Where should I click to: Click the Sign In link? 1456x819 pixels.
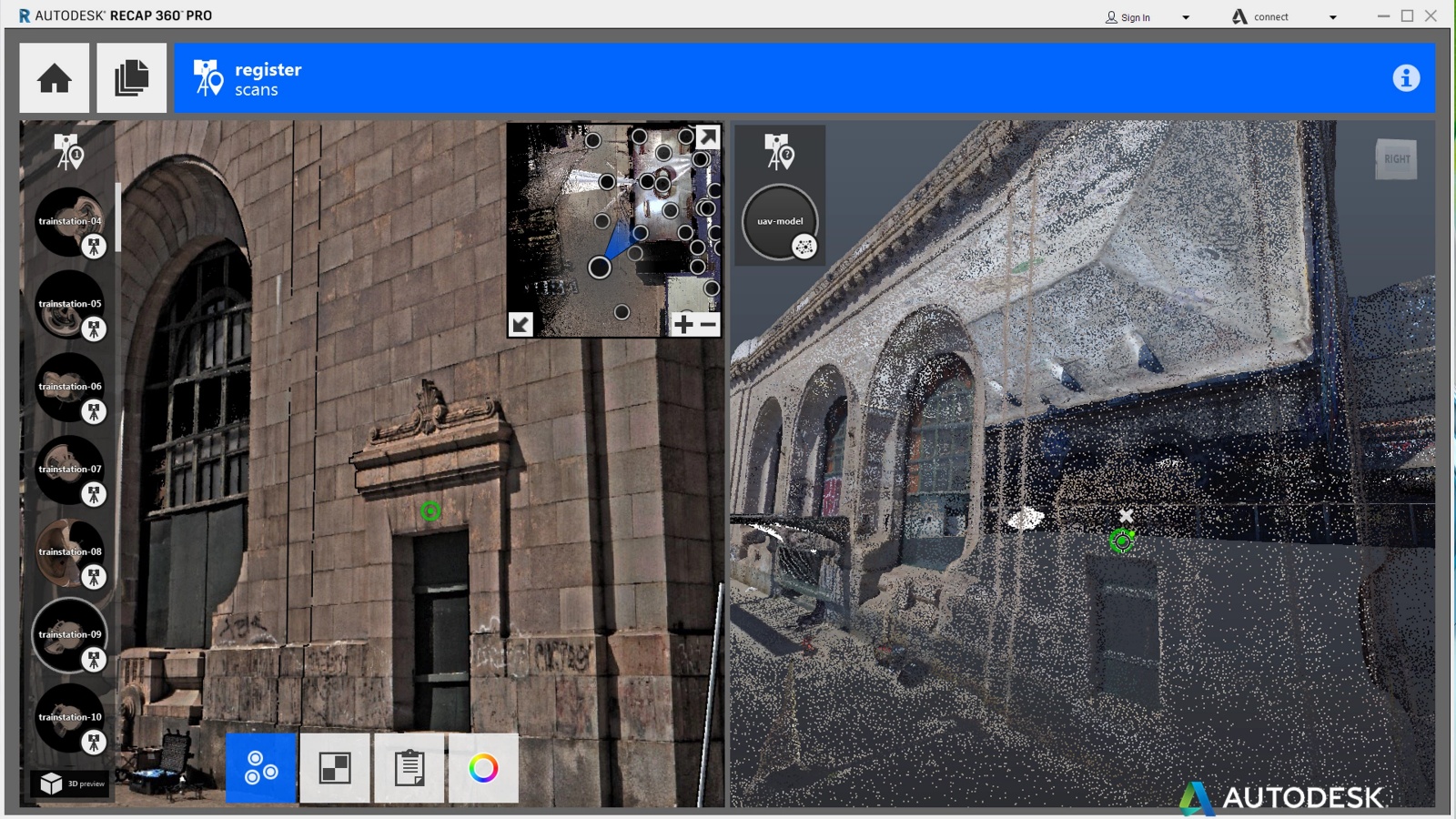pyautogui.click(x=1136, y=17)
